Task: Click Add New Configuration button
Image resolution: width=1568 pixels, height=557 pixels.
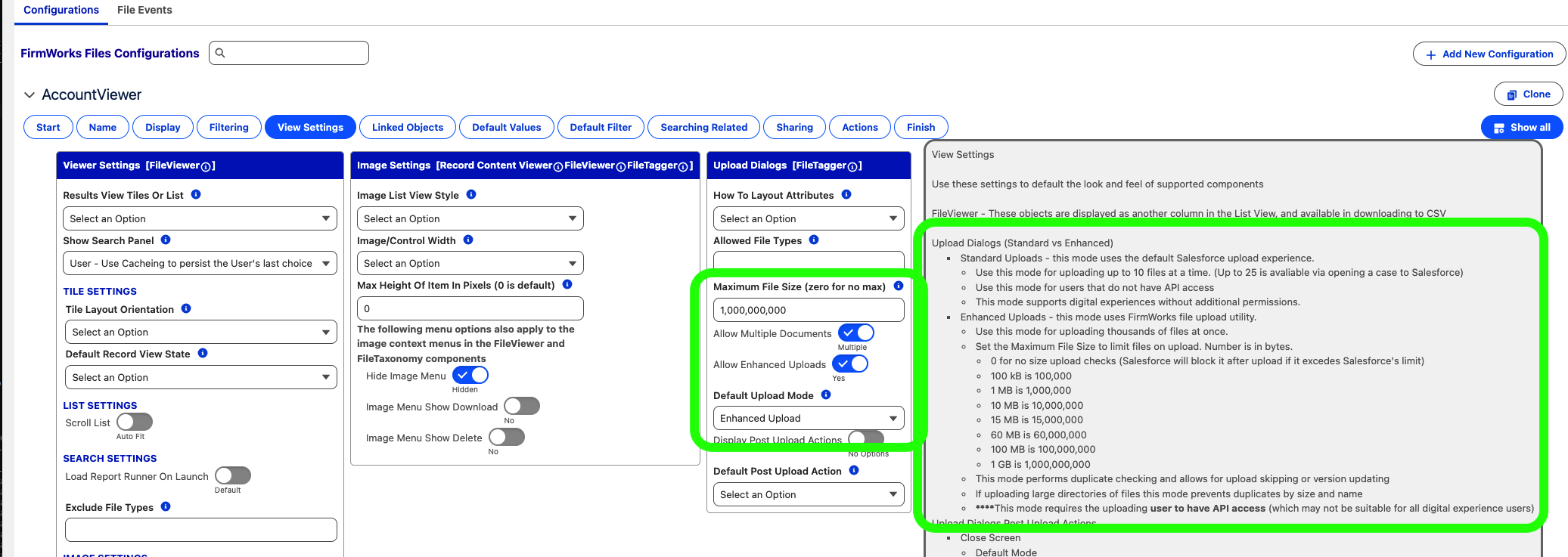Action: pyautogui.click(x=1489, y=54)
